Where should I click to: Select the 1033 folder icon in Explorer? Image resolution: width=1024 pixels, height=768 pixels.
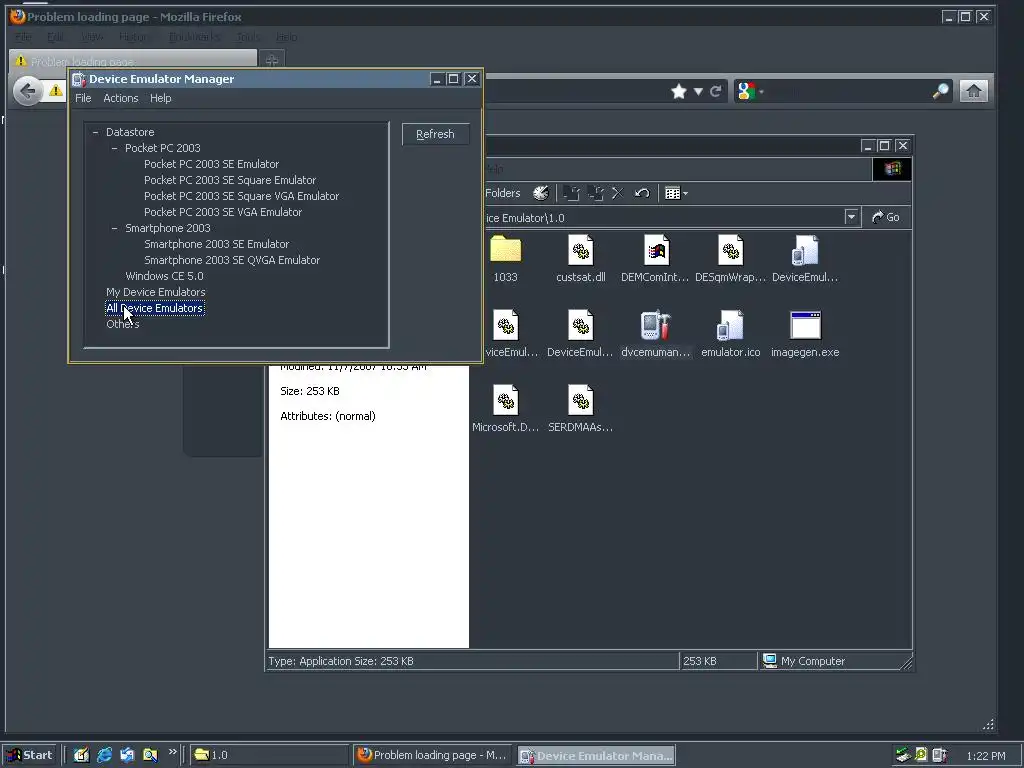(x=505, y=249)
